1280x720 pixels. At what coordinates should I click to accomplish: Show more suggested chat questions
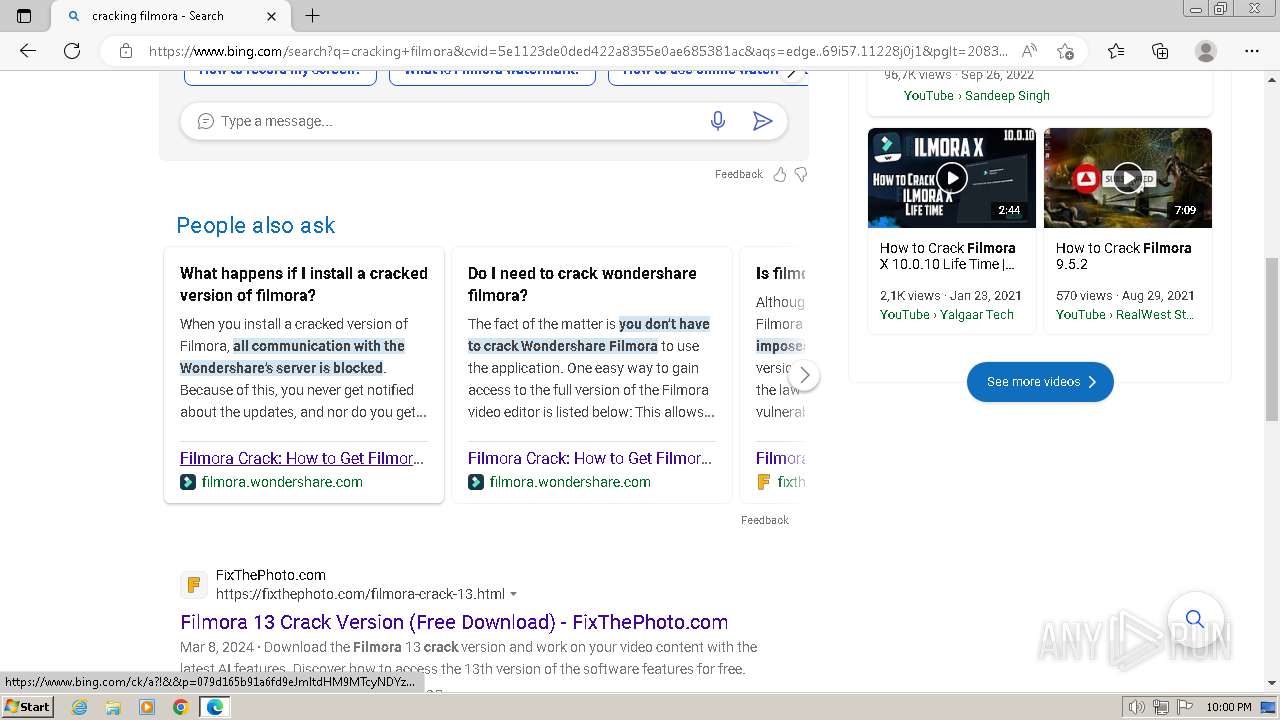pyautogui.click(x=792, y=72)
